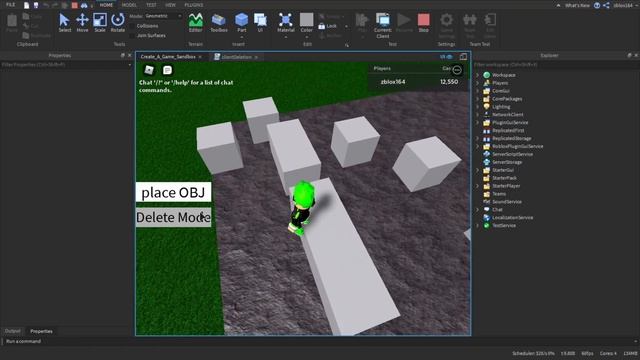640x360 pixels.
Task: Open the Color dropdown arrow
Action: [x=307, y=36]
